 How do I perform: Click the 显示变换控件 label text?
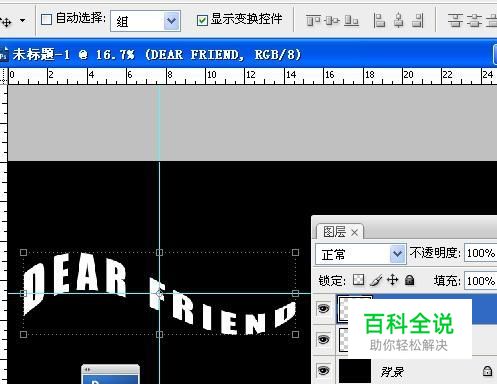click(x=247, y=19)
